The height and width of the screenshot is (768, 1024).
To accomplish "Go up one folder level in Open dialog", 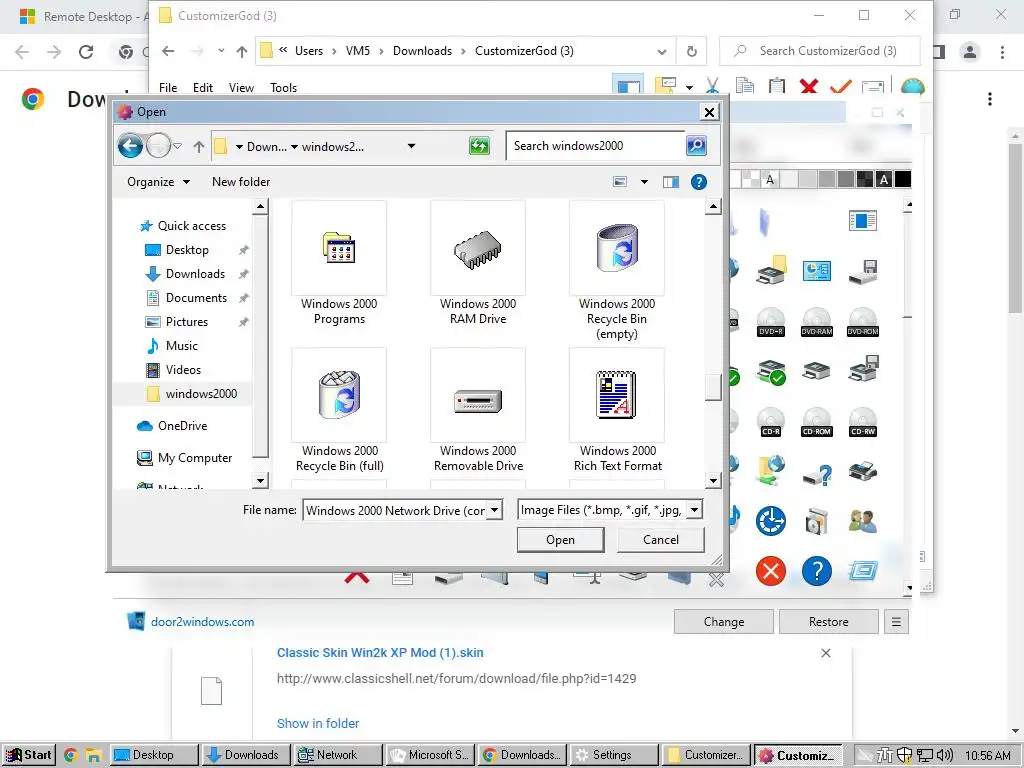I will pos(199,146).
